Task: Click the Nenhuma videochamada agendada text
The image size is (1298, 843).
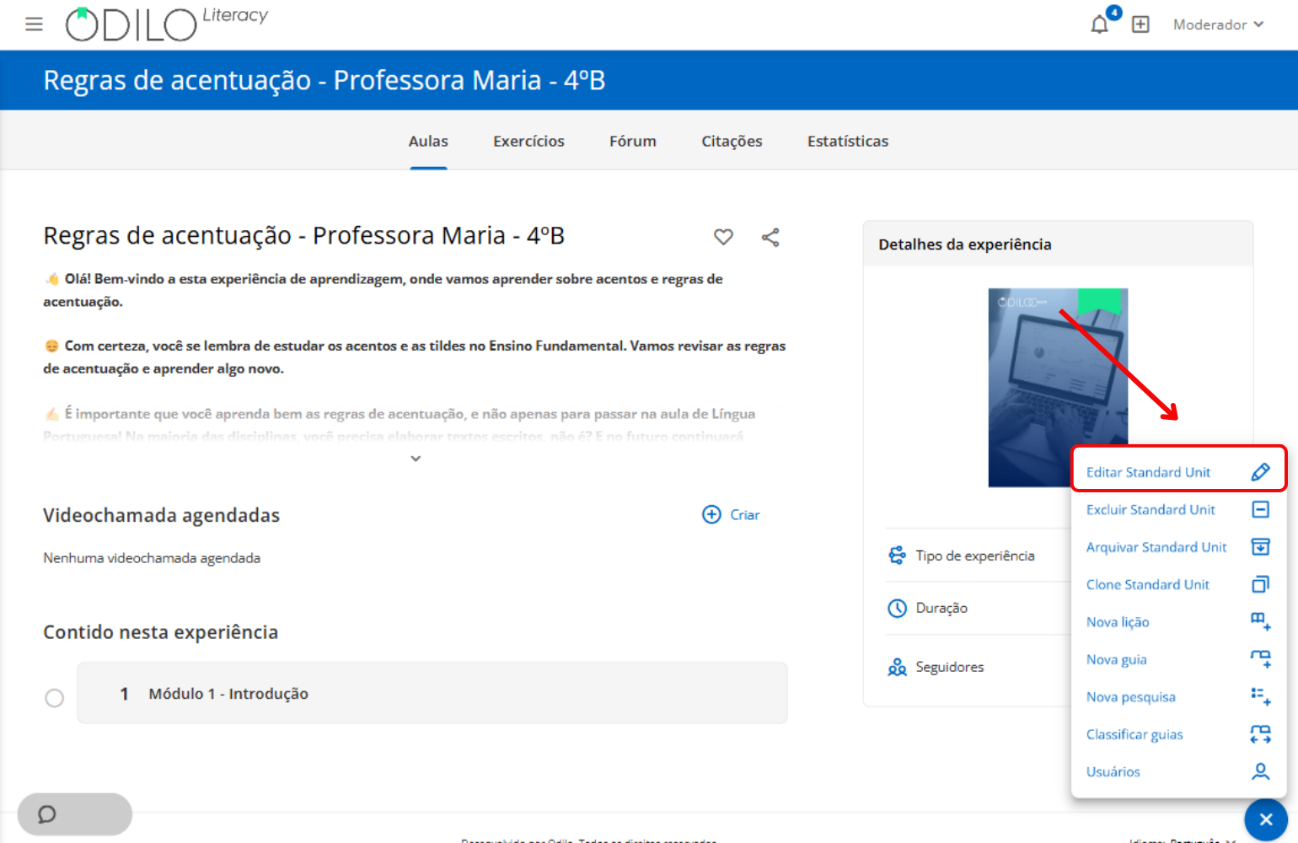Action: [x=152, y=558]
